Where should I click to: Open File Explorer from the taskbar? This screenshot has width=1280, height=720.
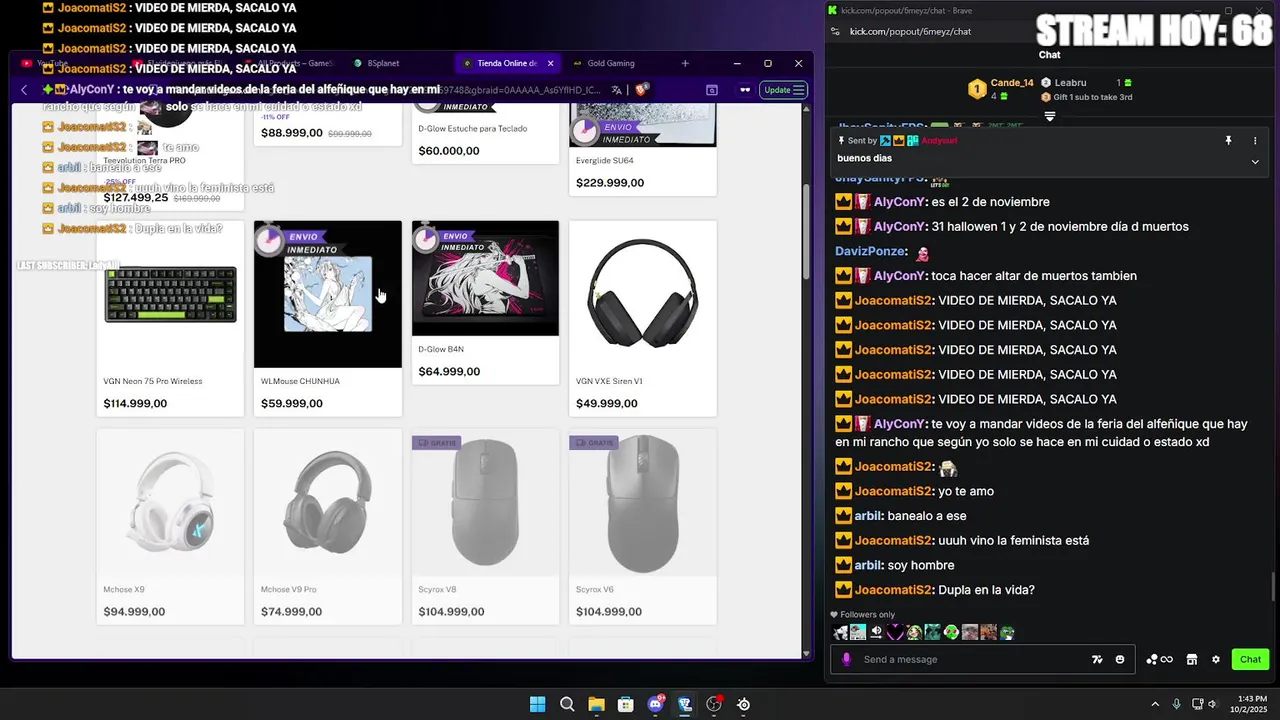tap(596, 704)
